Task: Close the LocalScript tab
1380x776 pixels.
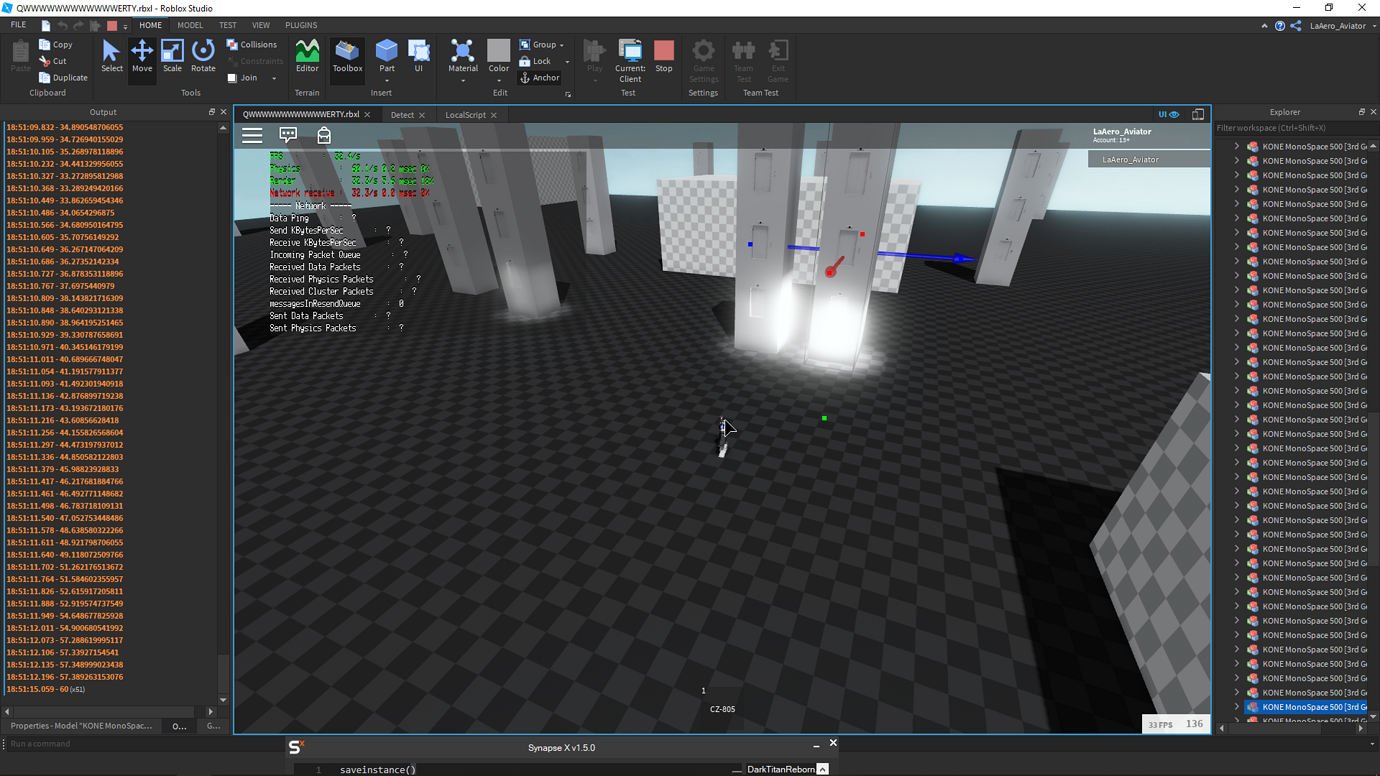Action: [x=493, y=115]
